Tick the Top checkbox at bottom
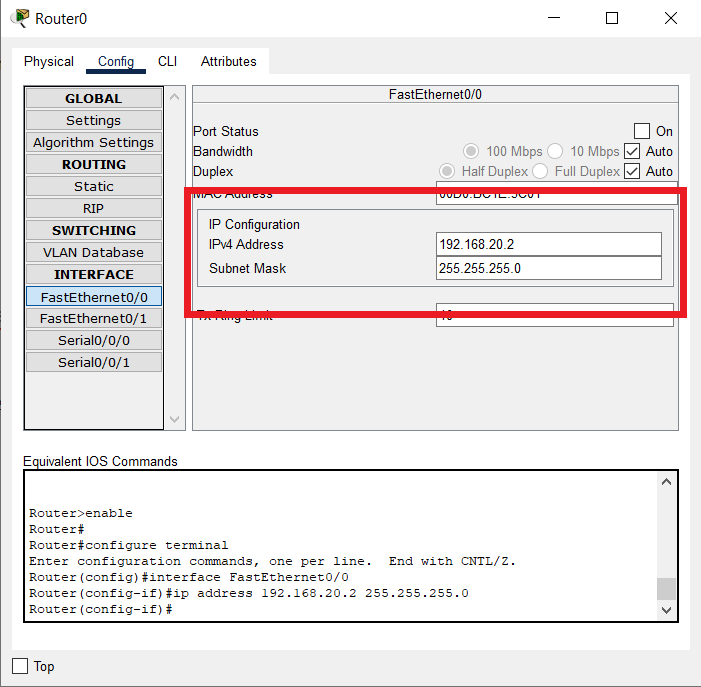This screenshot has height=687, width=701. coord(20,666)
